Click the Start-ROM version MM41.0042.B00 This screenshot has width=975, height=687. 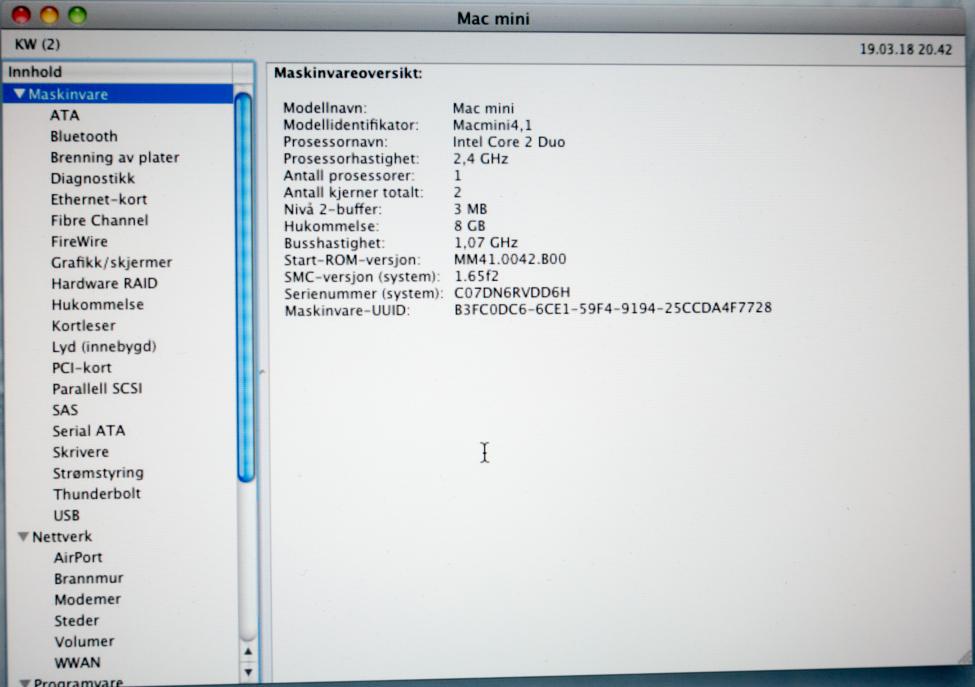[510, 259]
